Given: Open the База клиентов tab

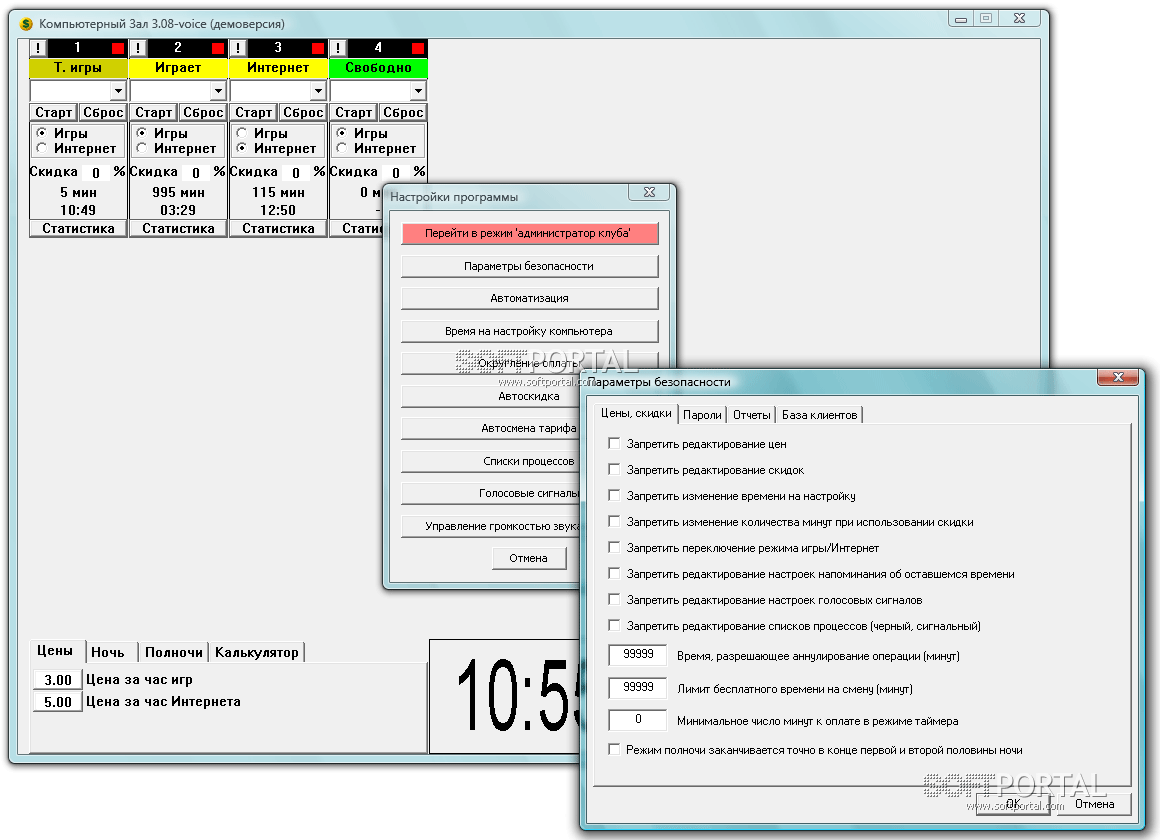Looking at the screenshot, I should tap(820, 415).
